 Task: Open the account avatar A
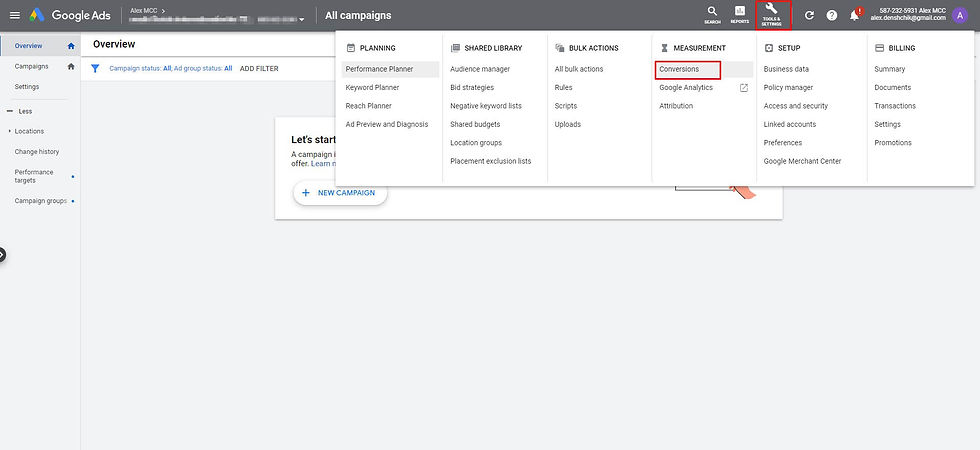pyautogui.click(x=960, y=16)
